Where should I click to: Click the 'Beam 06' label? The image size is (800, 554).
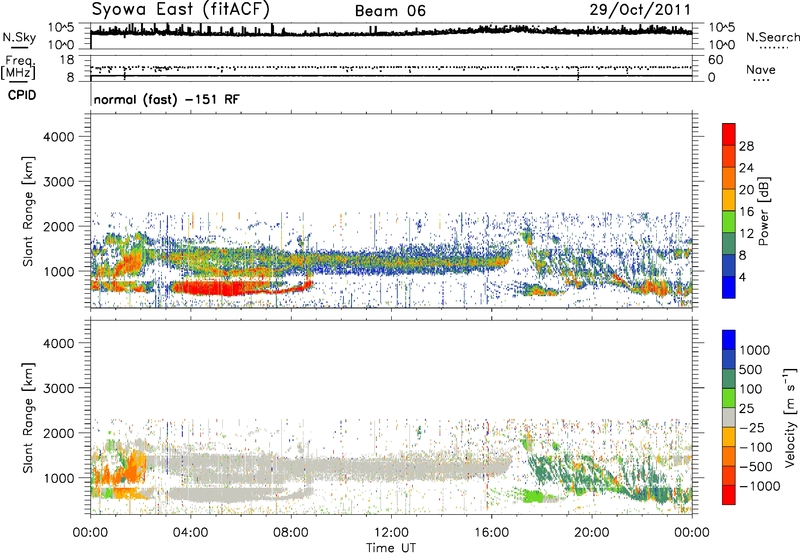pos(390,11)
